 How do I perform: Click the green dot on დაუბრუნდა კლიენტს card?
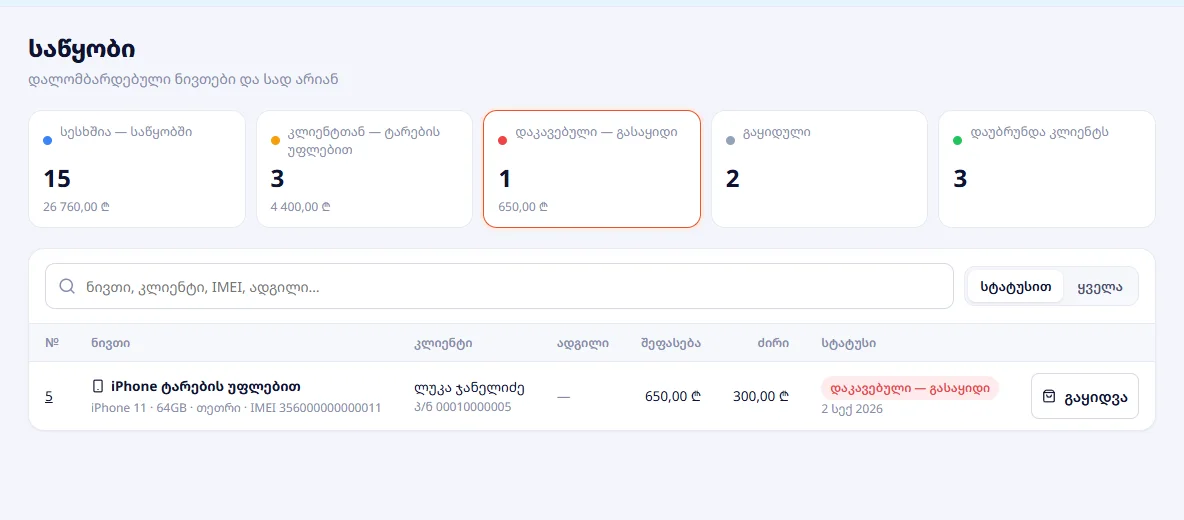957,140
